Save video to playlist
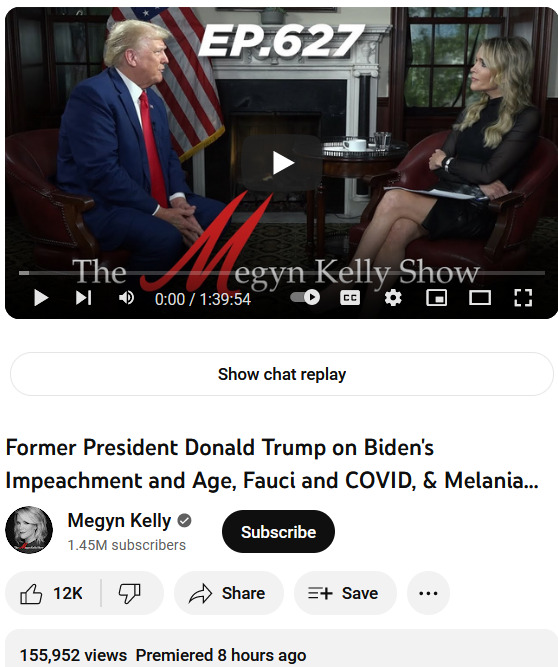This screenshot has height=667, width=558. click(345, 593)
